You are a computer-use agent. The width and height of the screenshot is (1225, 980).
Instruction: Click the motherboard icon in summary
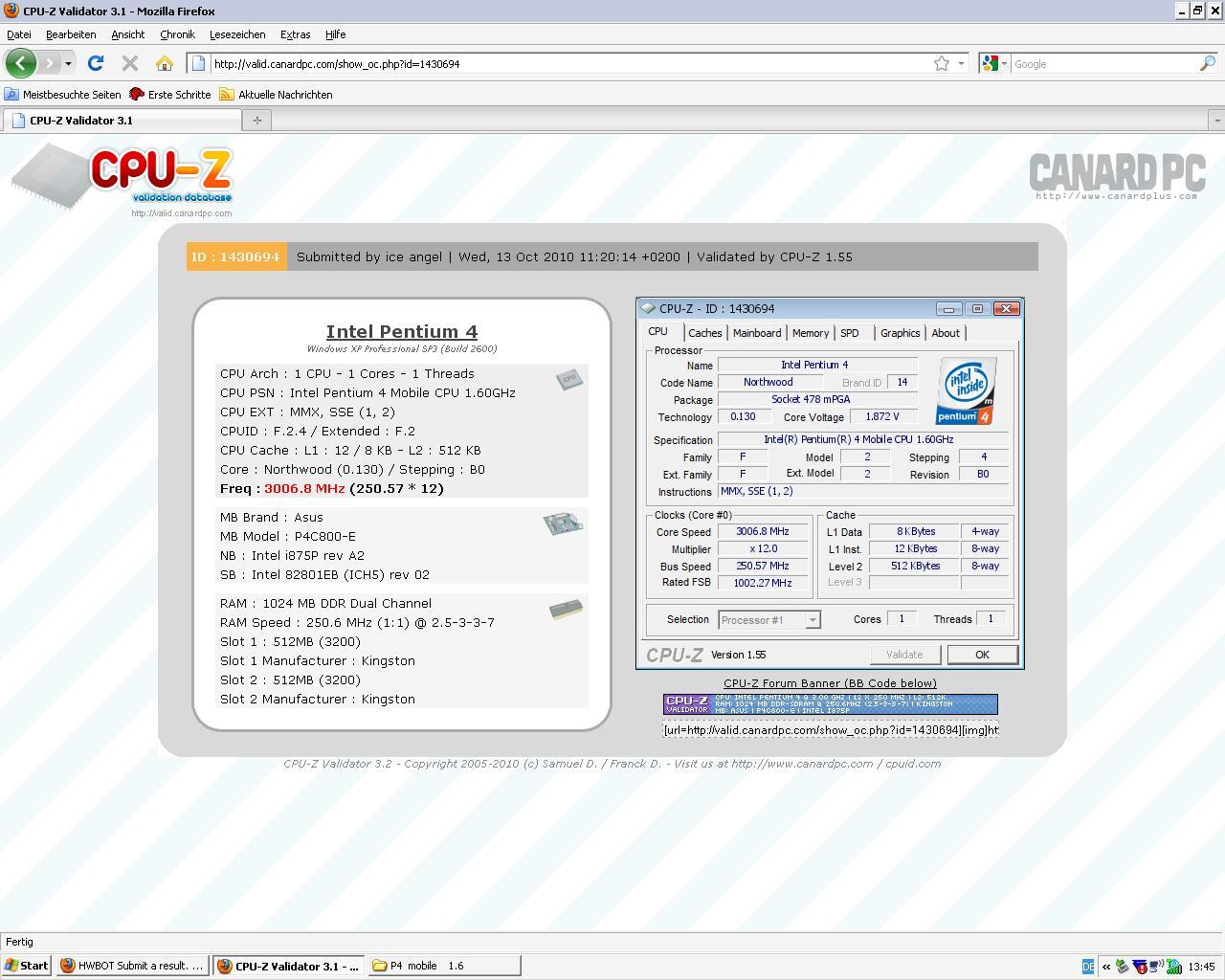coord(563,523)
